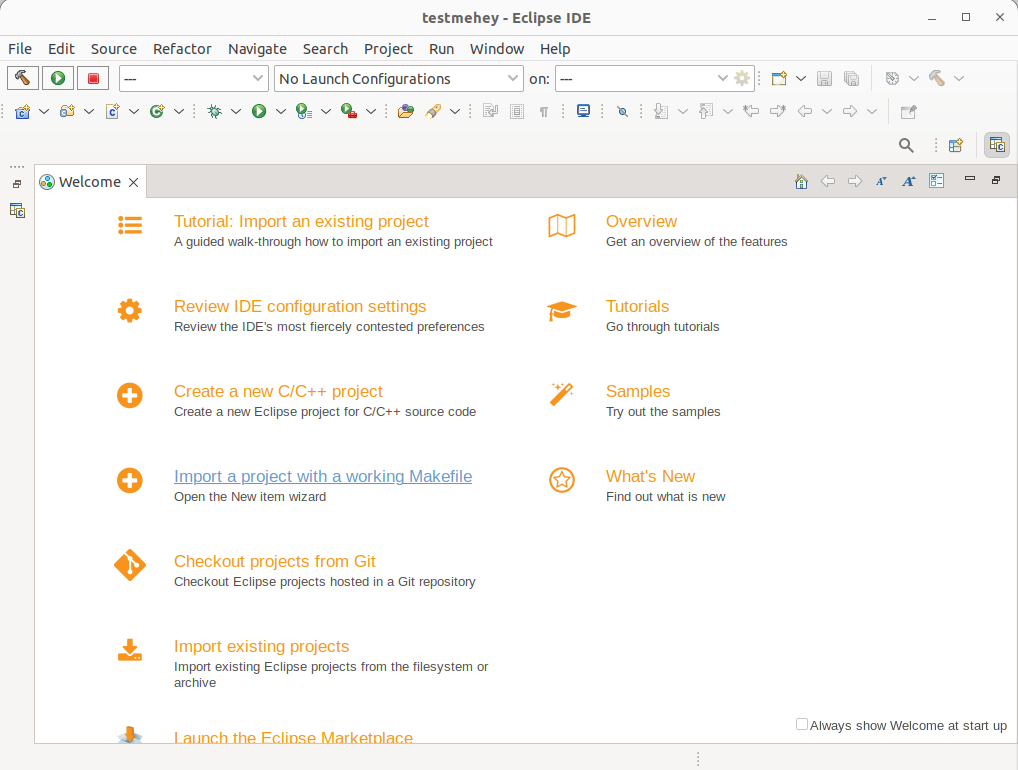Toggle Always show Welcome at start up
This screenshot has height=770, width=1018.
pyautogui.click(x=802, y=724)
